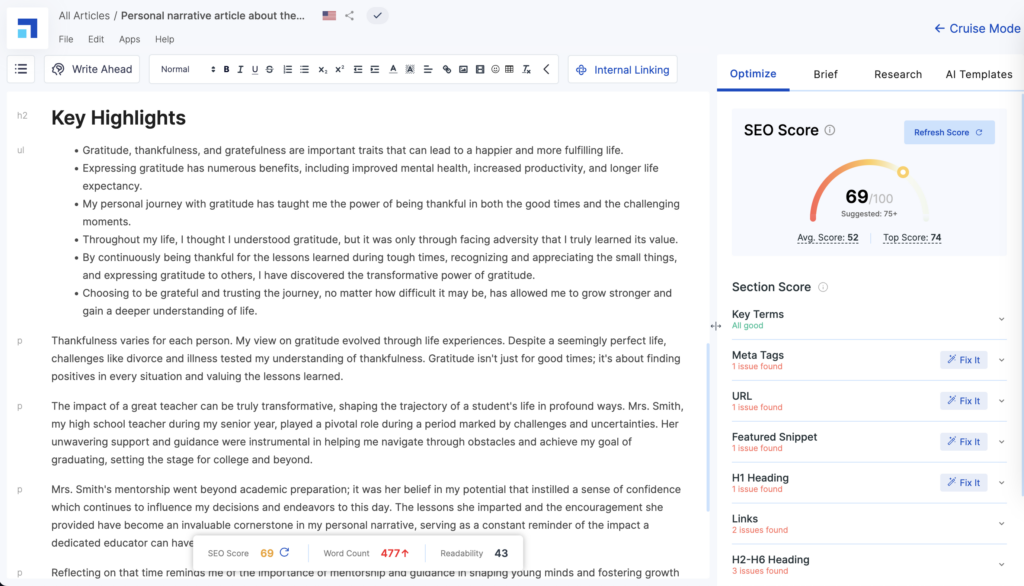Viewport: 1024px width, 586px height.
Task: Open the document outline icon near Write Ahead
Action: point(21,68)
